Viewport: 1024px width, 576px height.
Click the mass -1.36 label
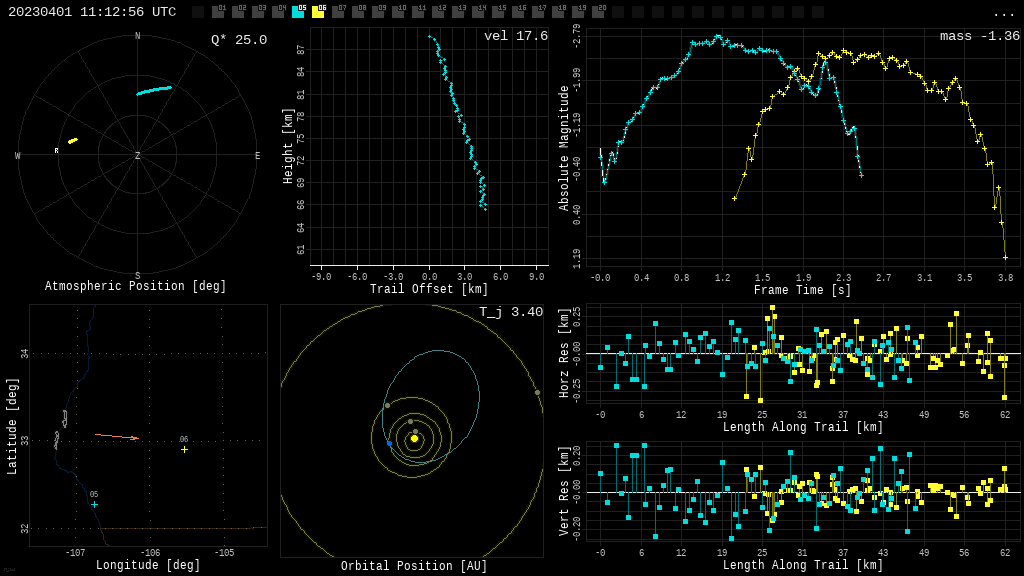(979, 37)
